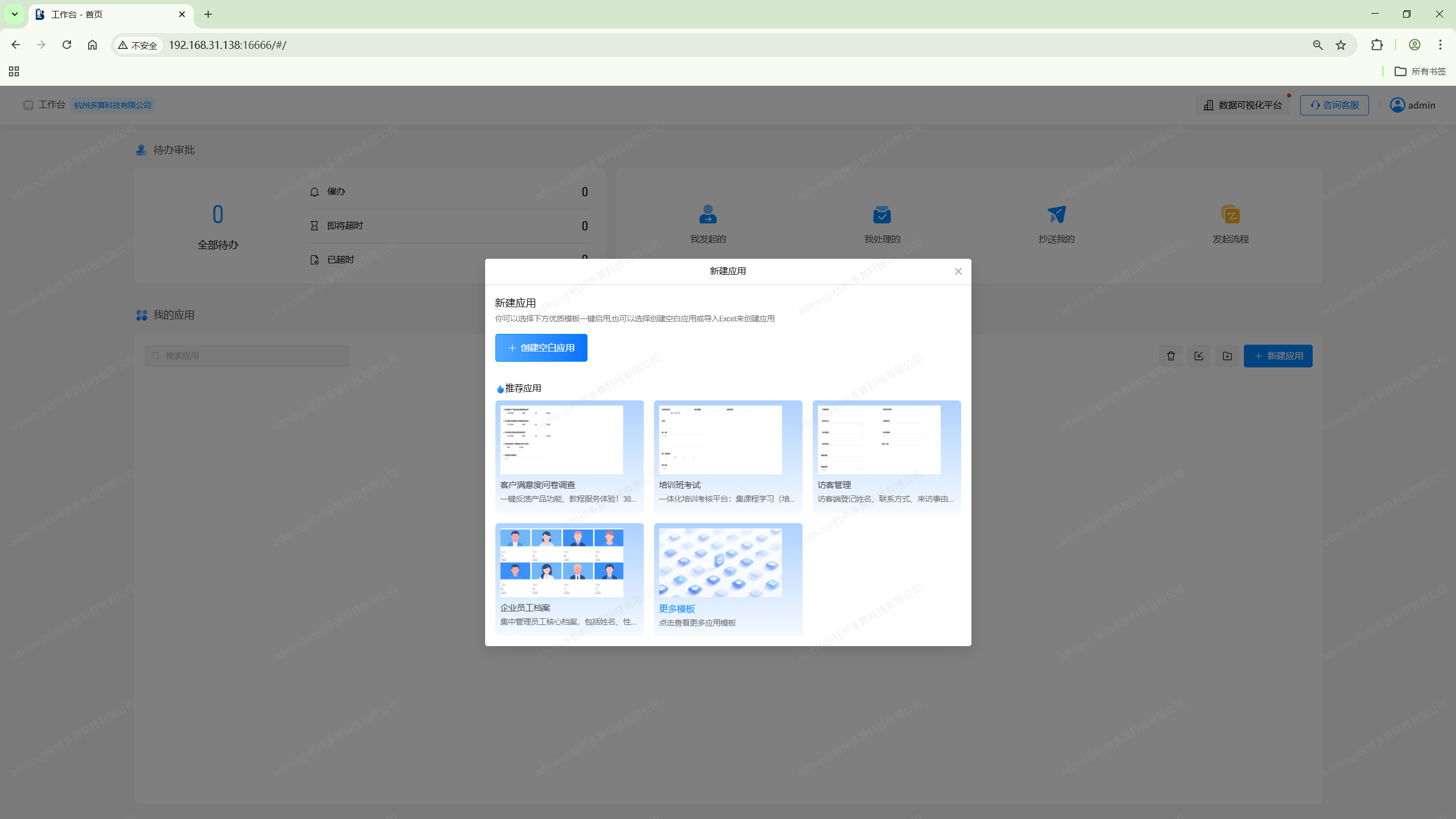
Task: Click 创建空白应用 button
Action: (541, 348)
